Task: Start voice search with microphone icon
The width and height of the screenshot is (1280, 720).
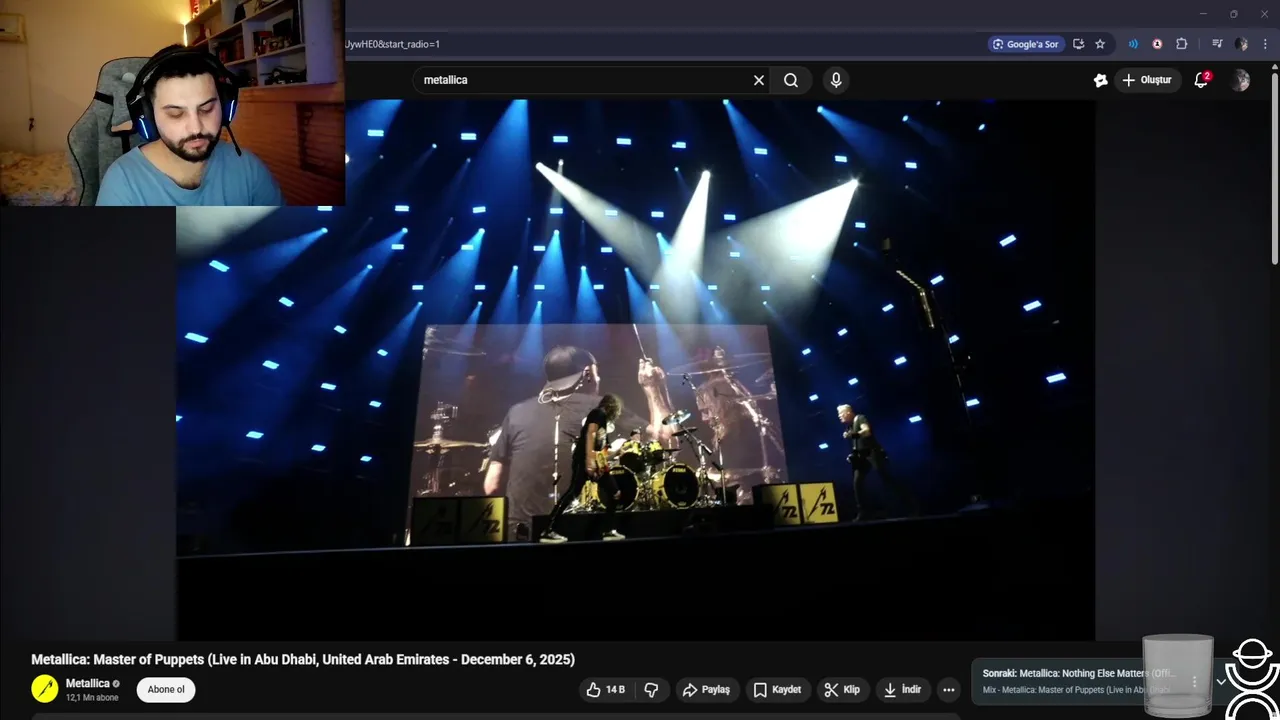Action: [836, 80]
